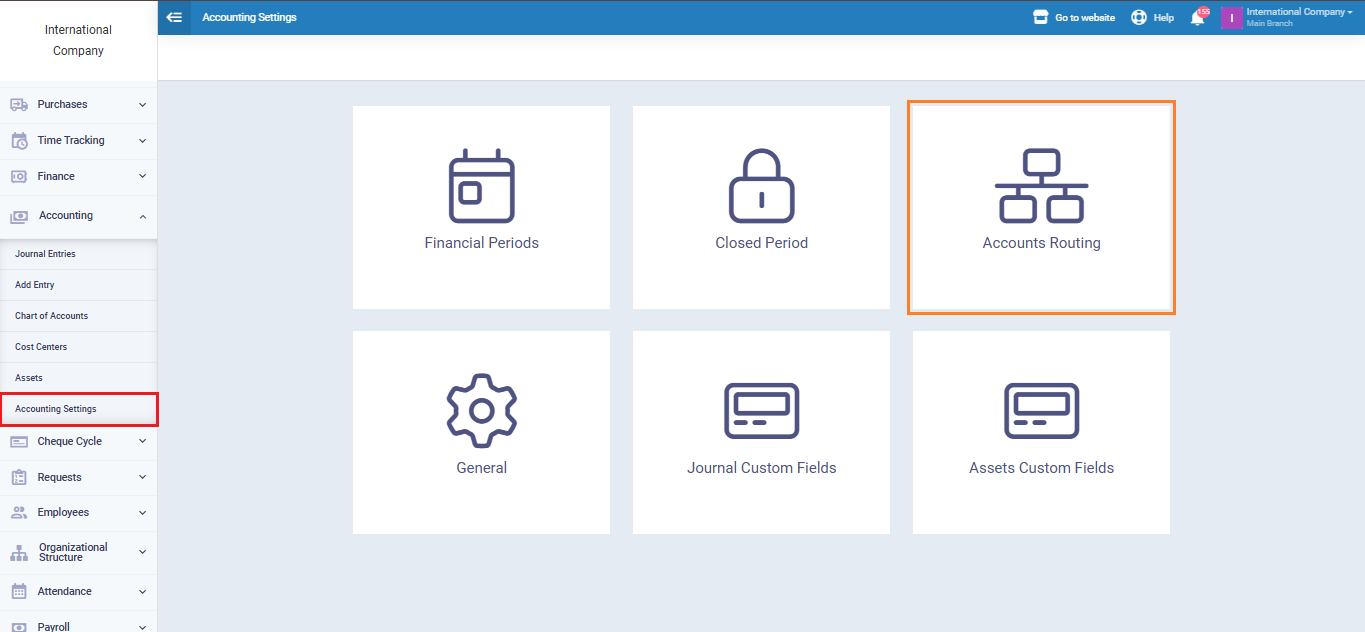Select Cost Centers in the sidebar
Image resolution: width=1365 pixels, height=632 pixels.
[x=41, y=347]
